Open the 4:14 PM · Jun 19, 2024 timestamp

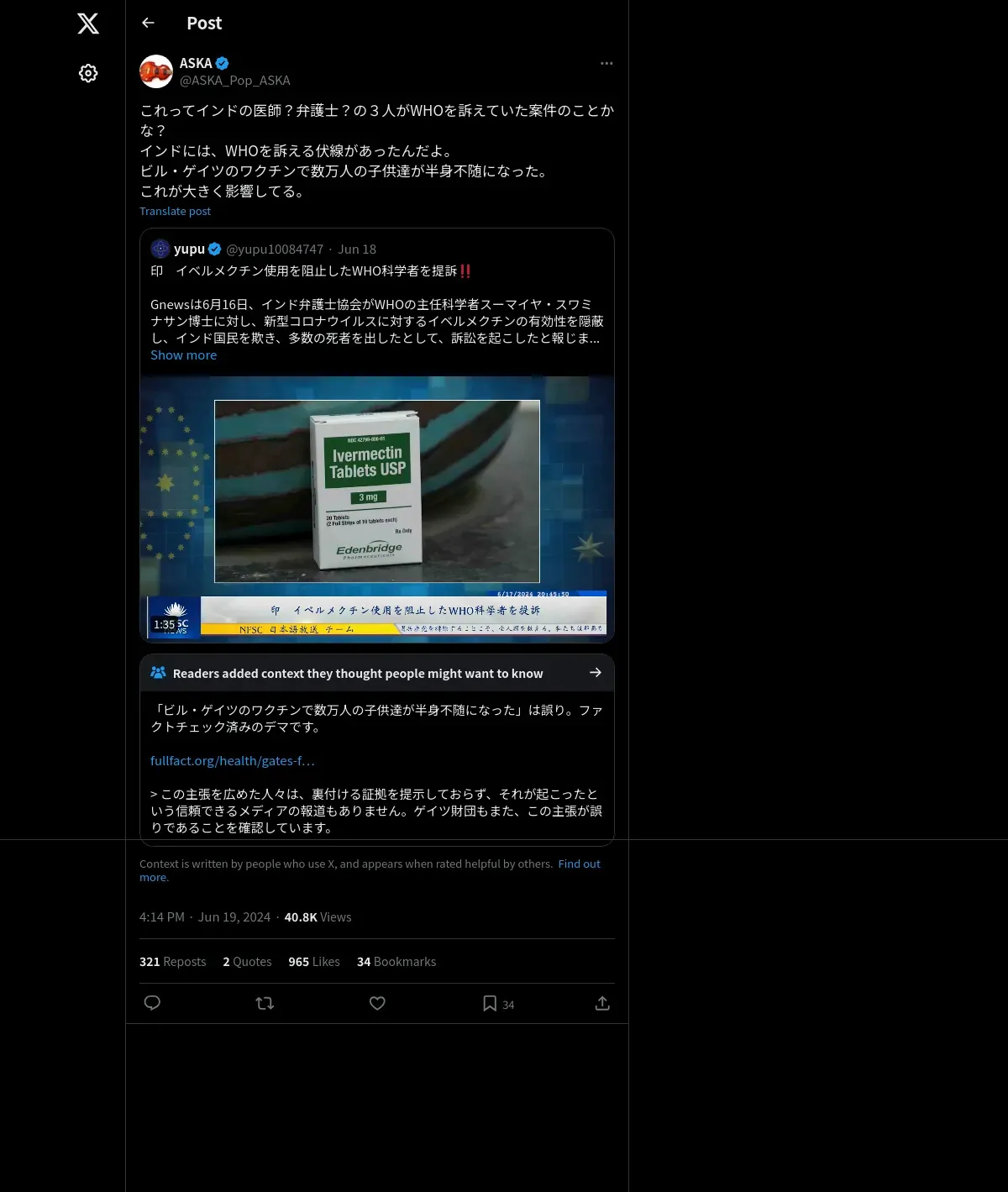click(x=205, y=917)
